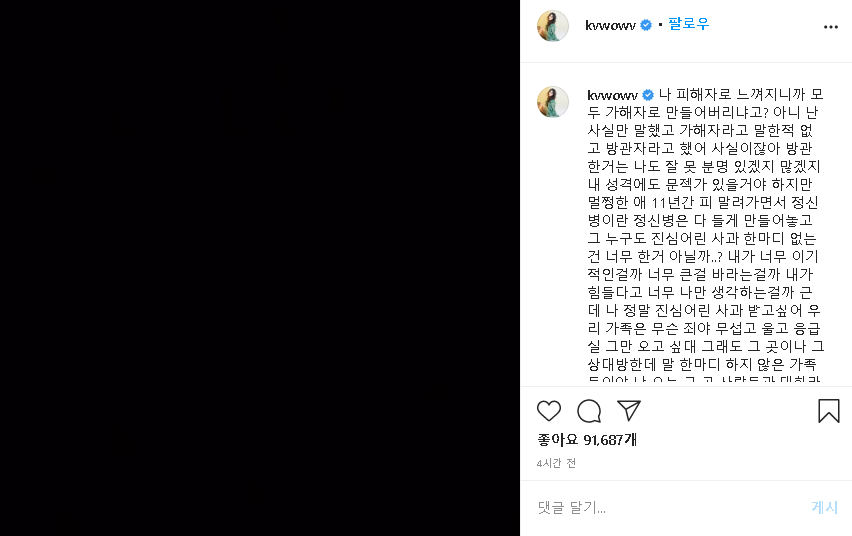852x536 pixels.
Task: Click the black post image area
Action: [x=260, y=268]
